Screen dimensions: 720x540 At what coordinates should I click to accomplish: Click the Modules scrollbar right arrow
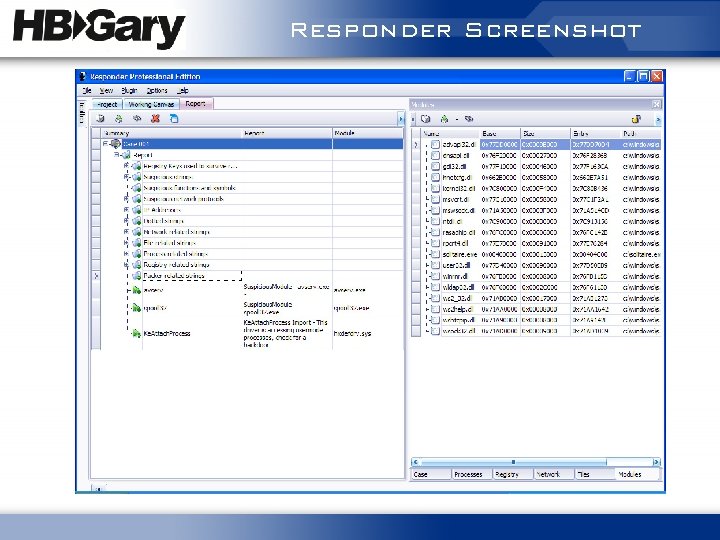[657, 462]
